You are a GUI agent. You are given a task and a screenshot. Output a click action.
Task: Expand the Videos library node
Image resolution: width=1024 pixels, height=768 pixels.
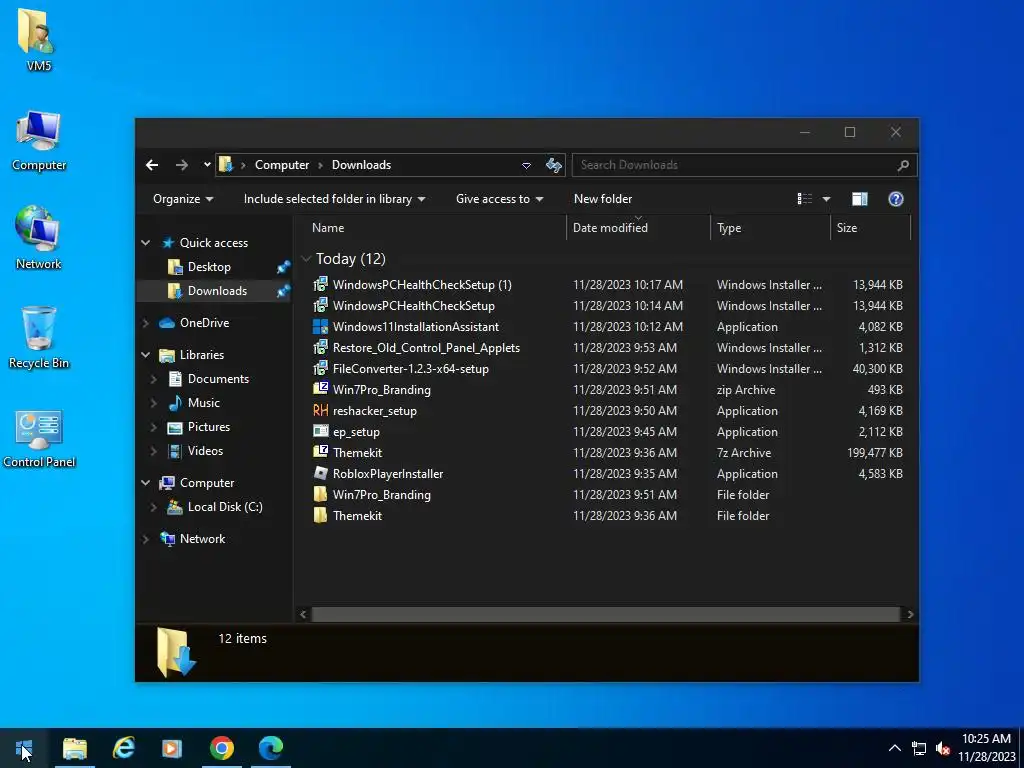pyautogui.click(x=153, y=451)
